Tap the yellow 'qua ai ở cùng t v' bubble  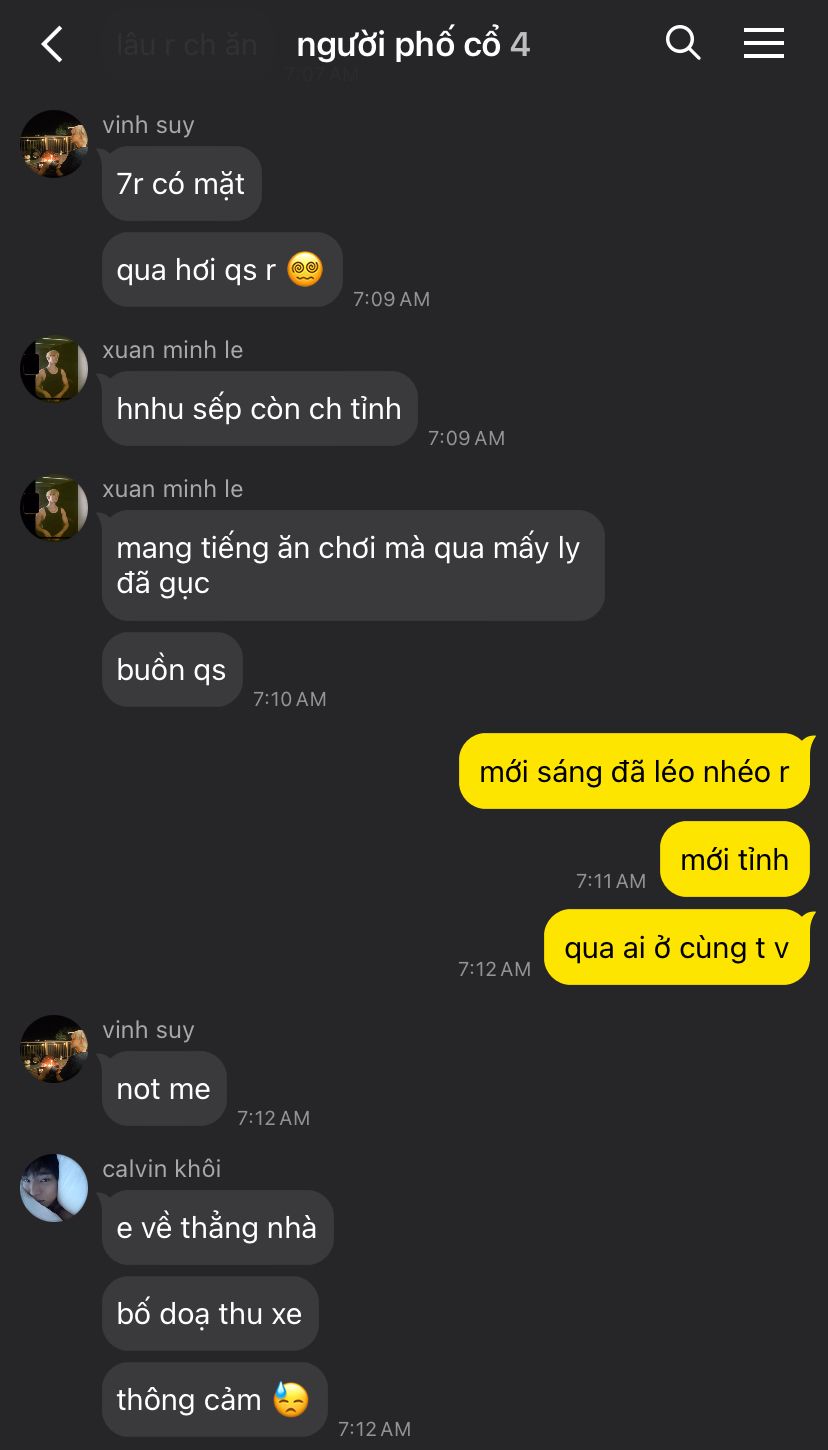(x=677, y=947)
